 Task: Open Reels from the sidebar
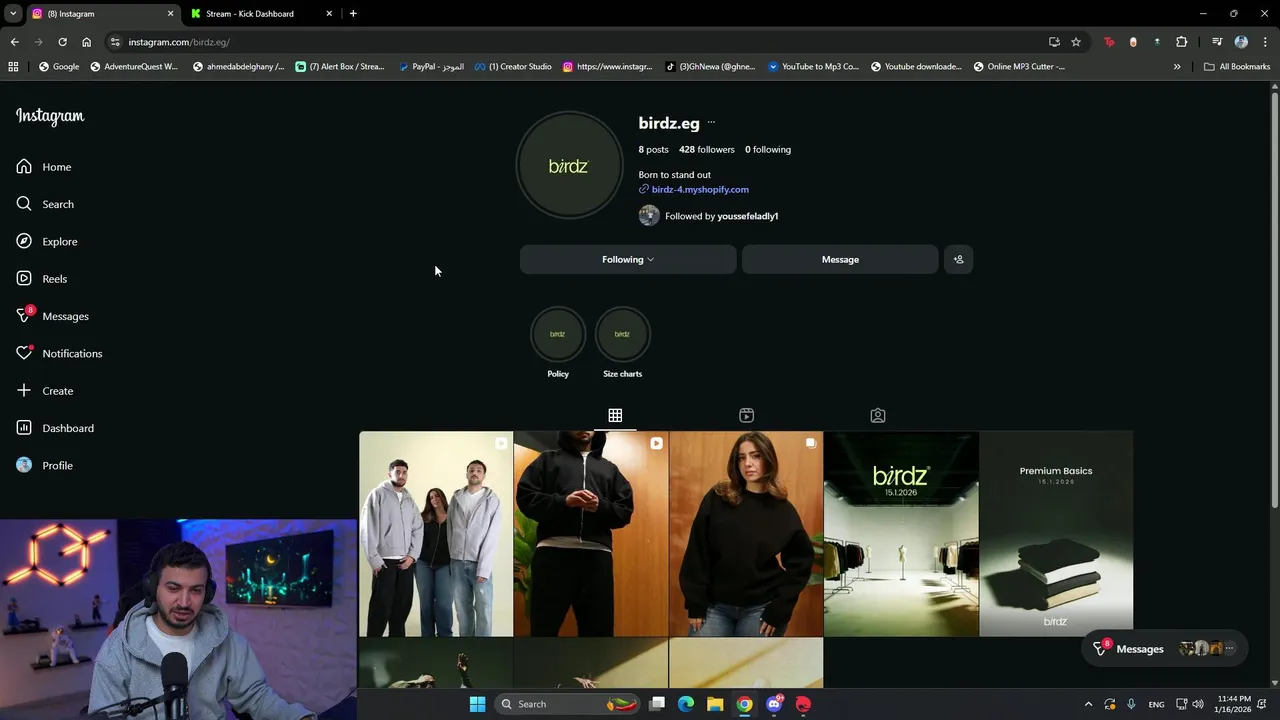pos(42,279)
